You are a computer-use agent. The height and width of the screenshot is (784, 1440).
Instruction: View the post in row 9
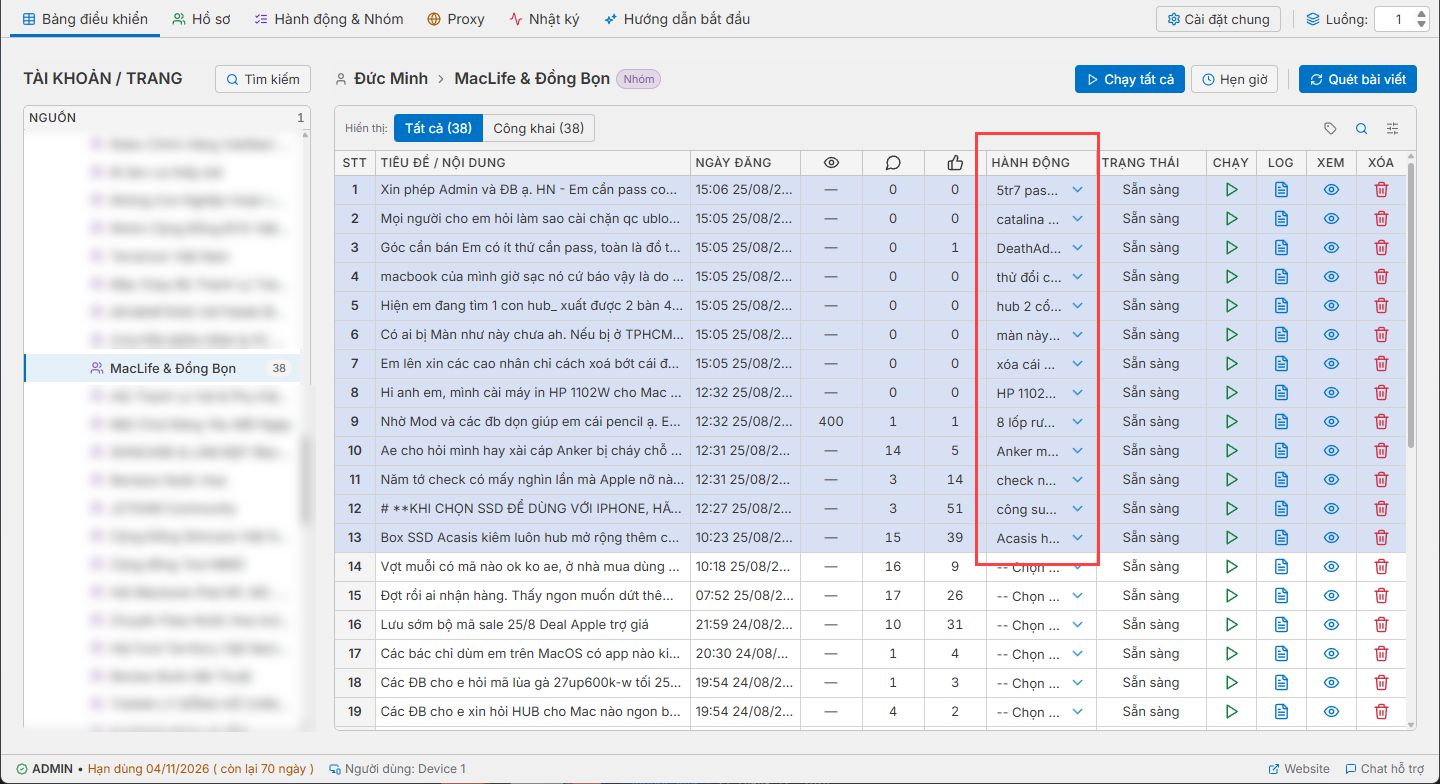(x=1331, y=422)
